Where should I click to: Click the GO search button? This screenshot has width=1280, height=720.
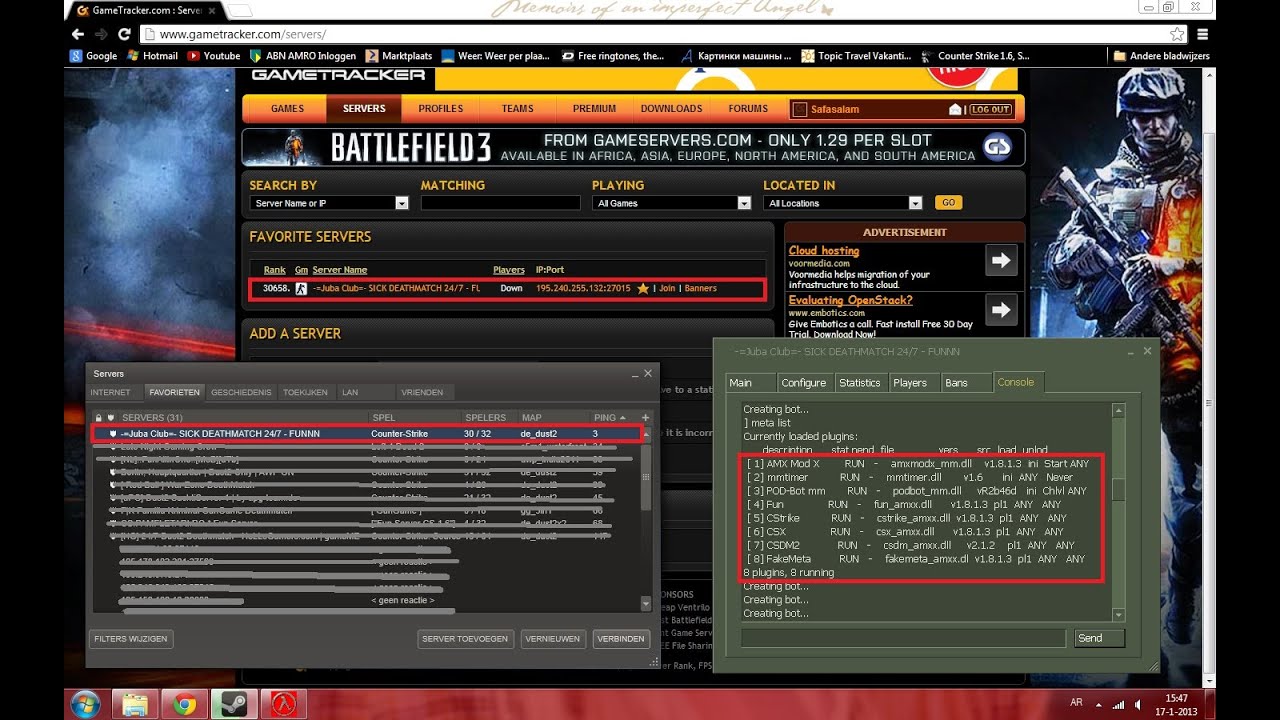click(x=948, y=202)
